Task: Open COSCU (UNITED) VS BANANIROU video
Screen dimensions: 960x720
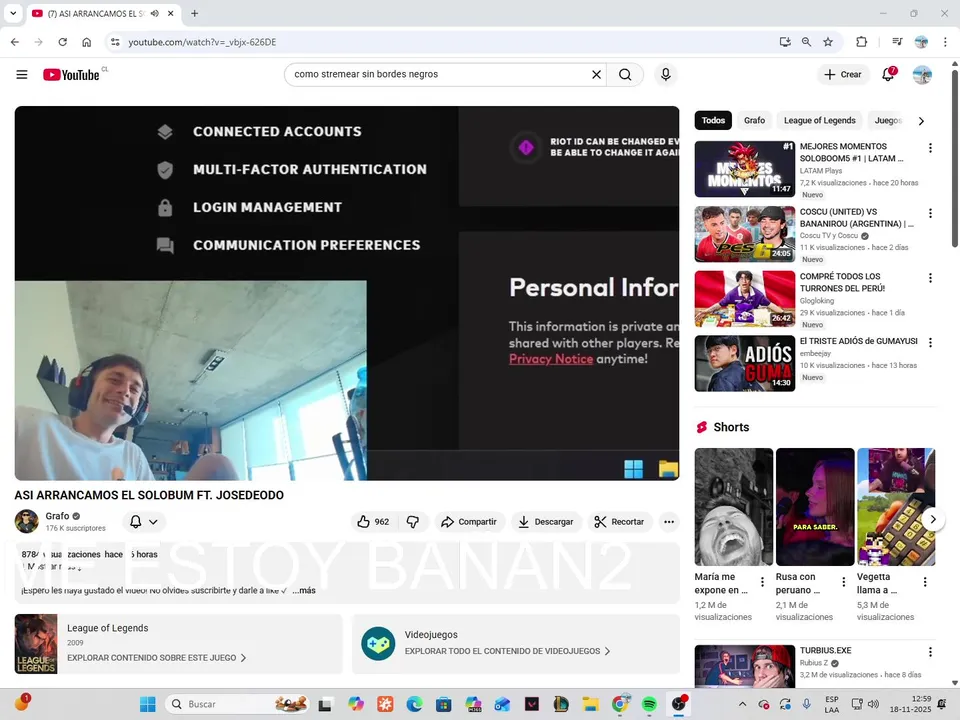Action: click(x=744, y=234)
